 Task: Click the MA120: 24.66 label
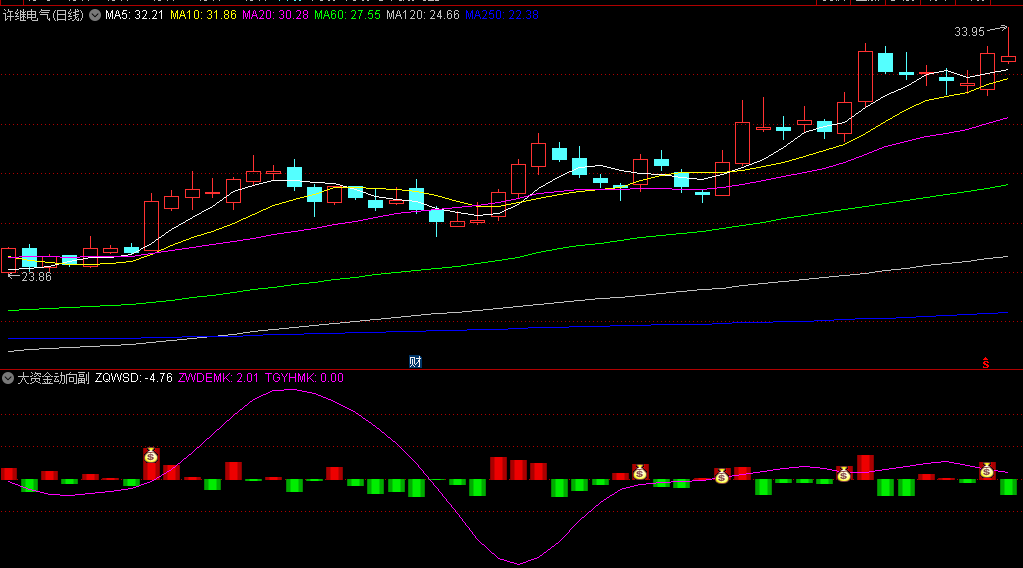[423, 15]
